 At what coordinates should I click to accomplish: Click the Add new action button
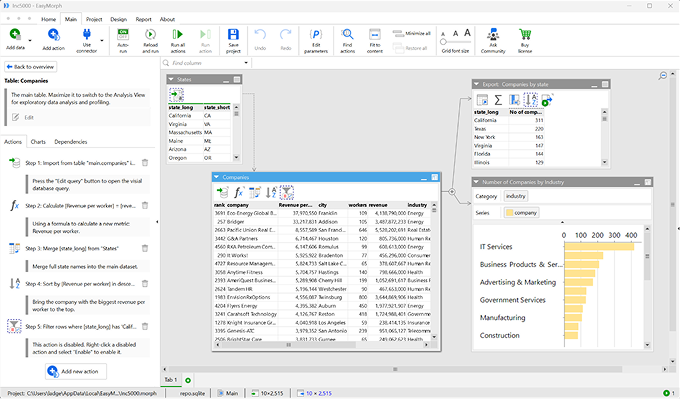(x=76, y=371)
